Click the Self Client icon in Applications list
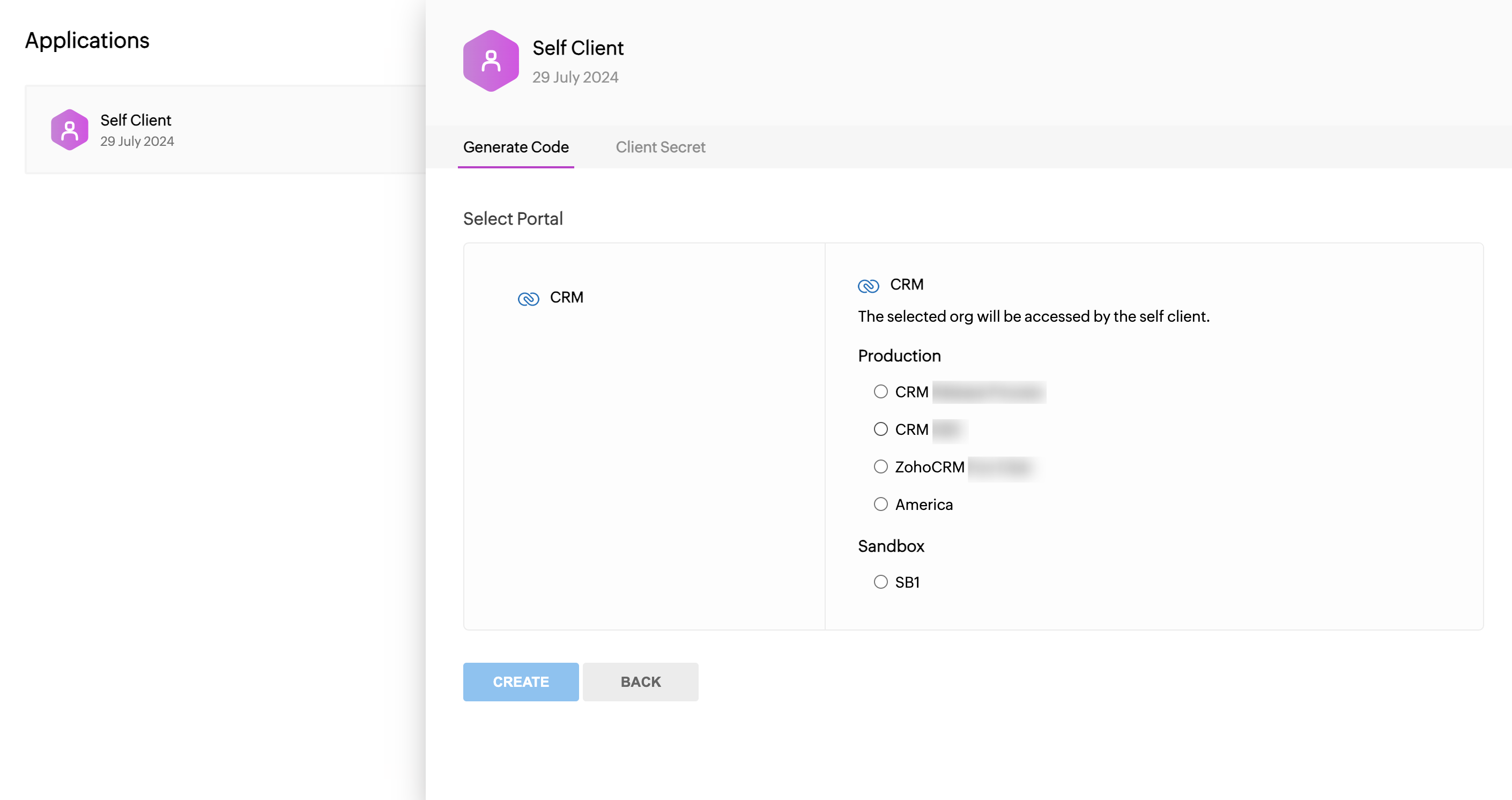 click(69, 130)
